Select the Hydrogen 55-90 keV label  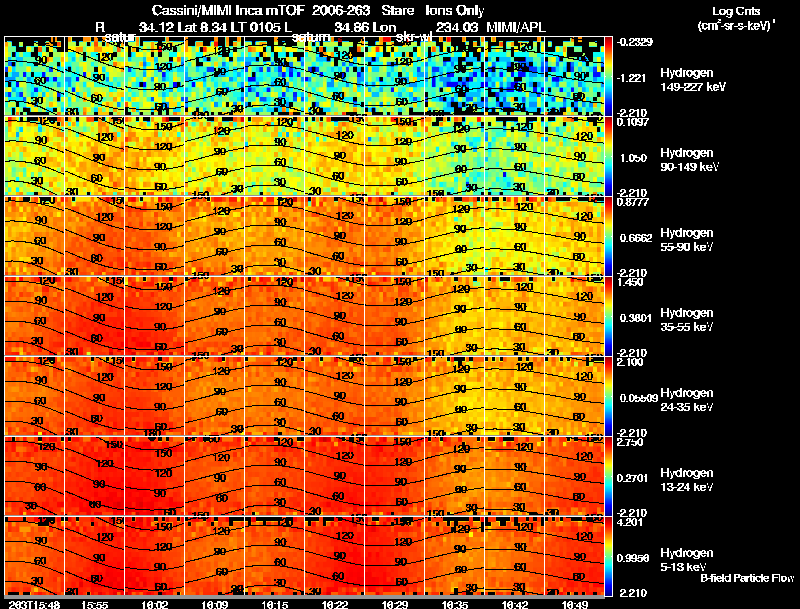coord(686,240)
